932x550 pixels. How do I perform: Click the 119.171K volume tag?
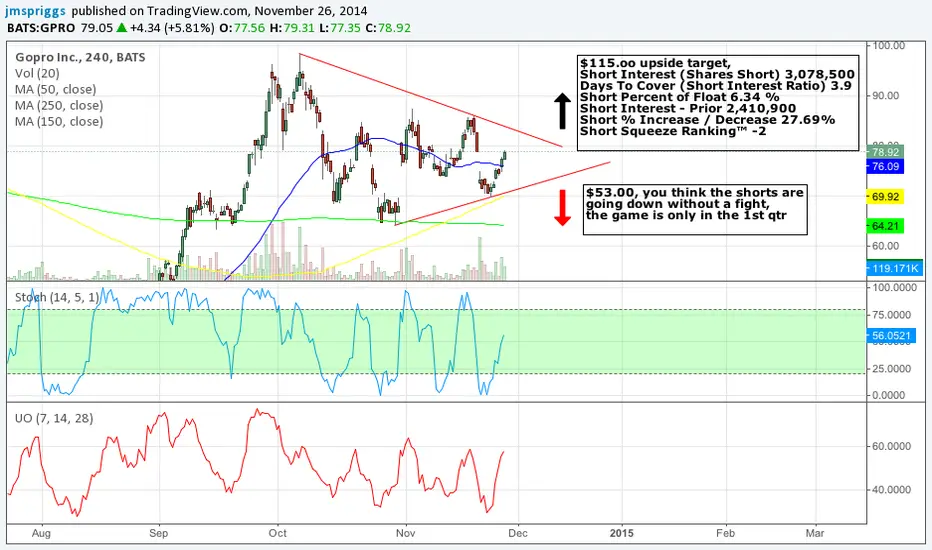tap(895, 268)
